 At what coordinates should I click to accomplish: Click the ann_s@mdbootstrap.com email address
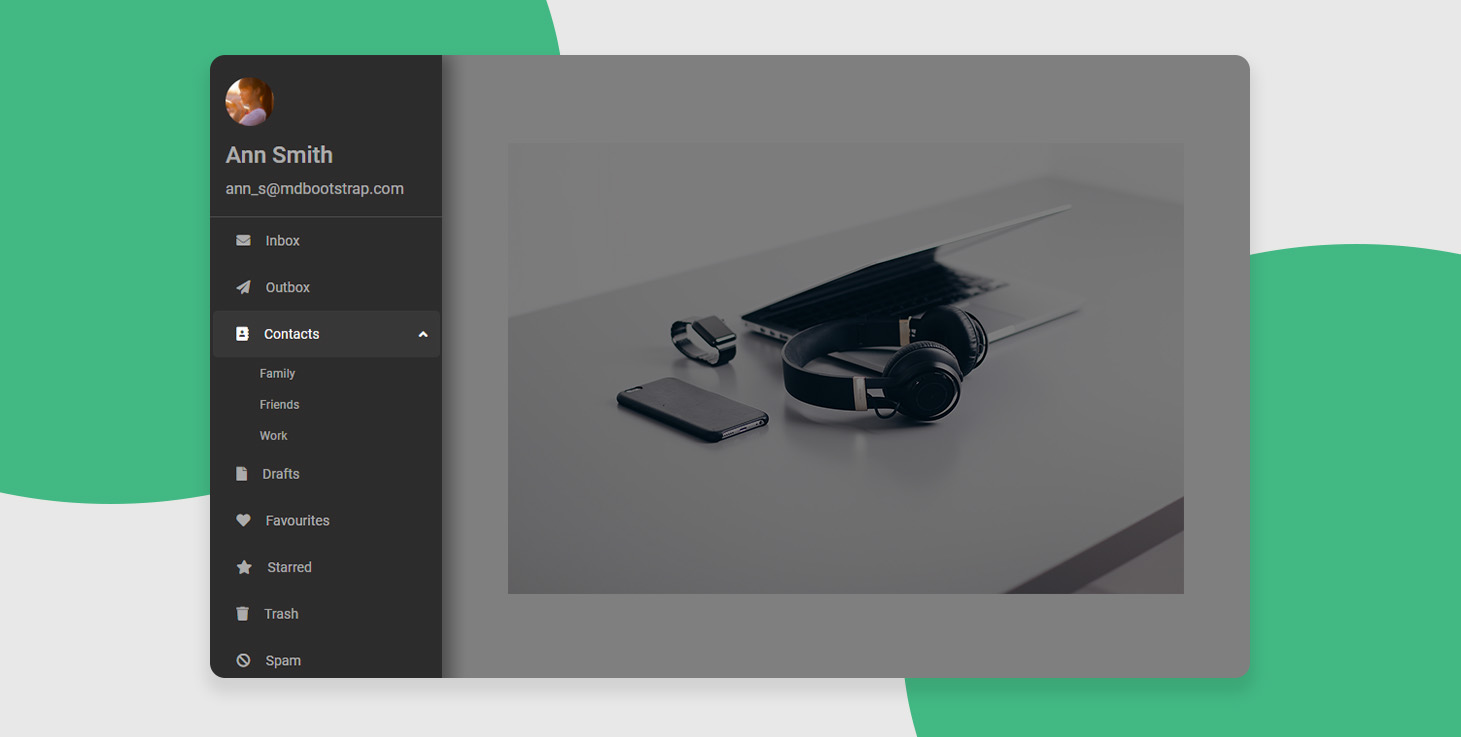point(315,189)
